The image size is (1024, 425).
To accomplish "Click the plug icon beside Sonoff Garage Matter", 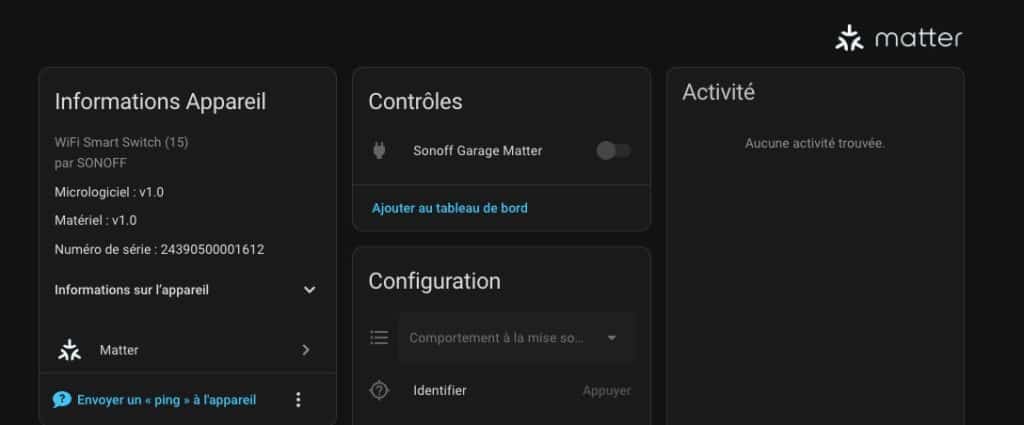I will pyautogui.click(x=379, y=151).
